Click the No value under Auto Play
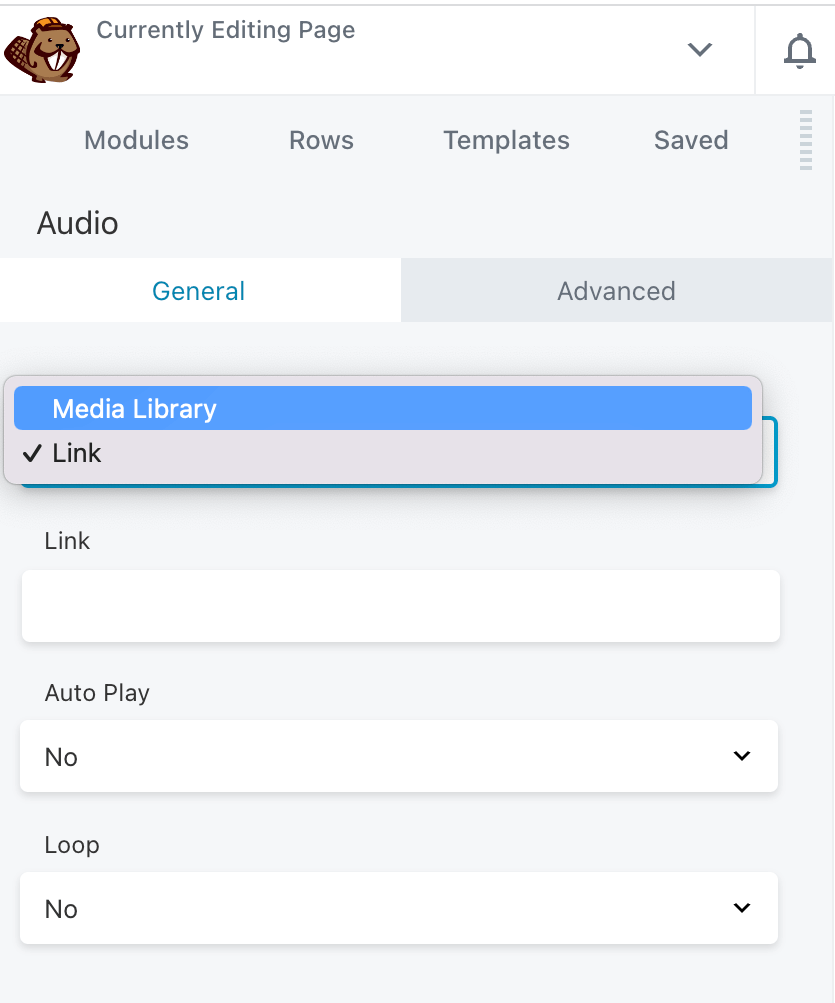This screenshot has width=835, height=1003. [61, 757]
